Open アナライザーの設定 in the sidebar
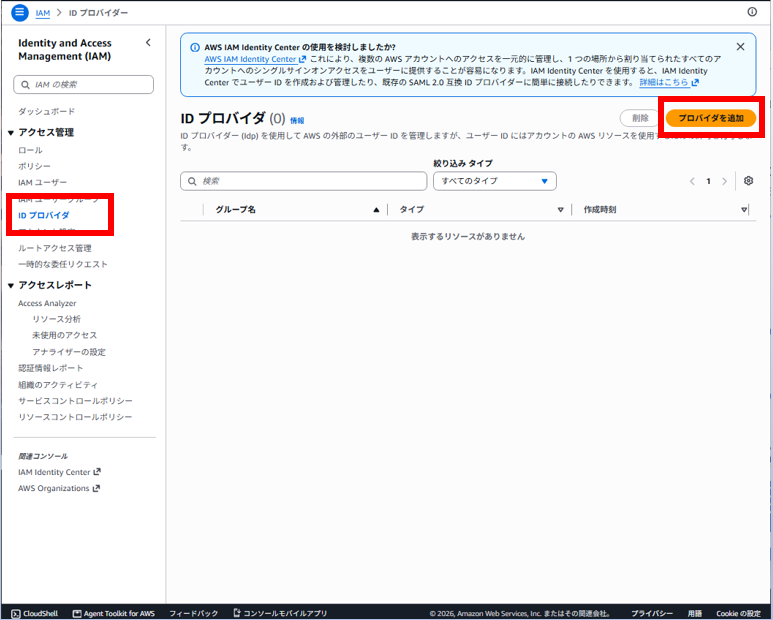This screenshot has width=773, height=620. tap(69, 352)
